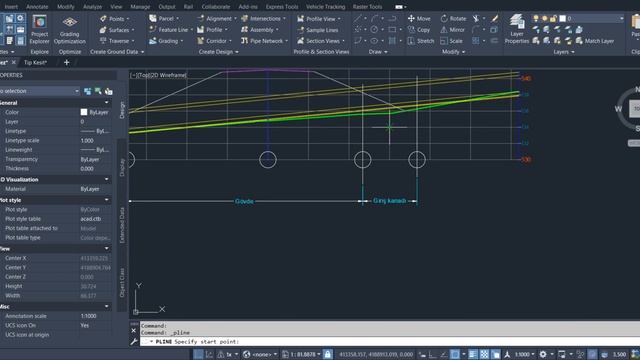The height and width of the screenshot is (360, 640).
Task: Open the Points dropdown
Action: (115, 19)
